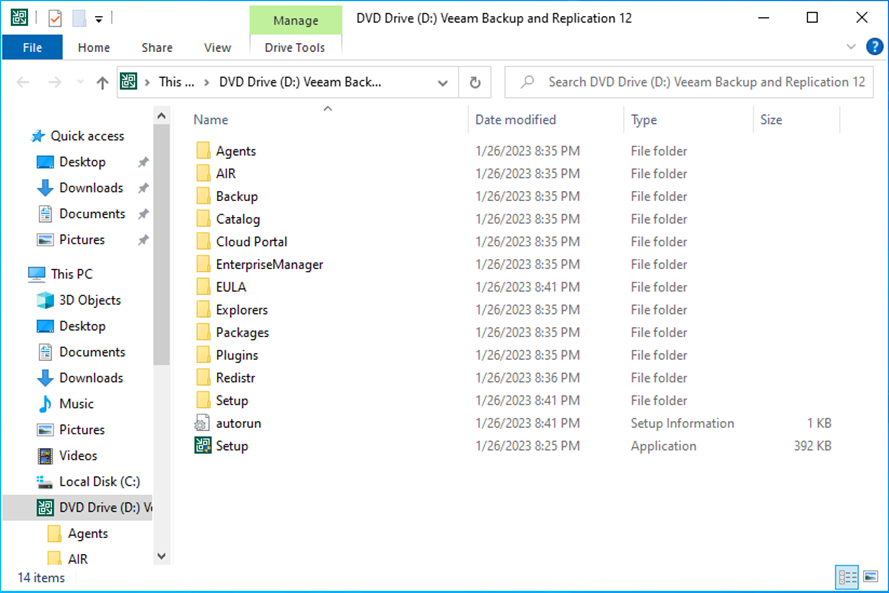Open the File menu
The height and width of the screenshot is (593, 889).
pos(32,48)
